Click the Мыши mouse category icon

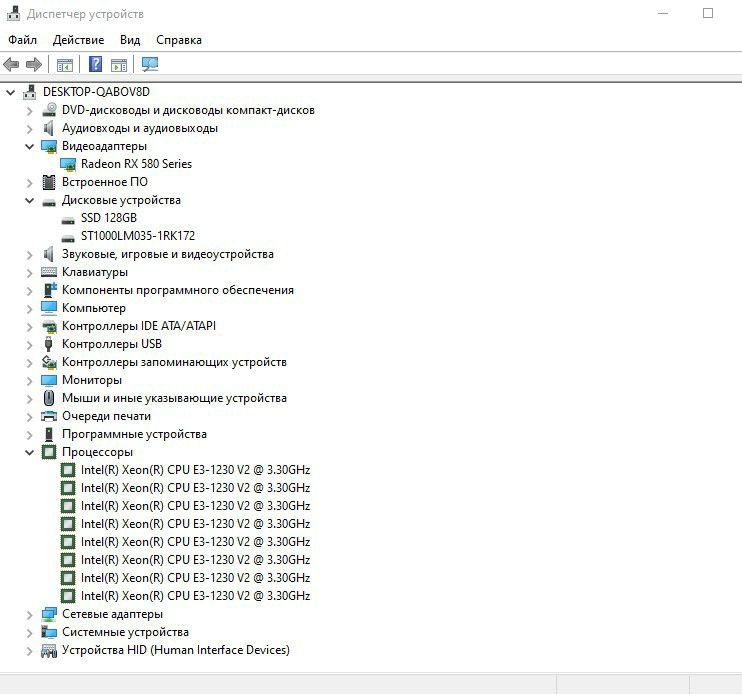point(49,398)
